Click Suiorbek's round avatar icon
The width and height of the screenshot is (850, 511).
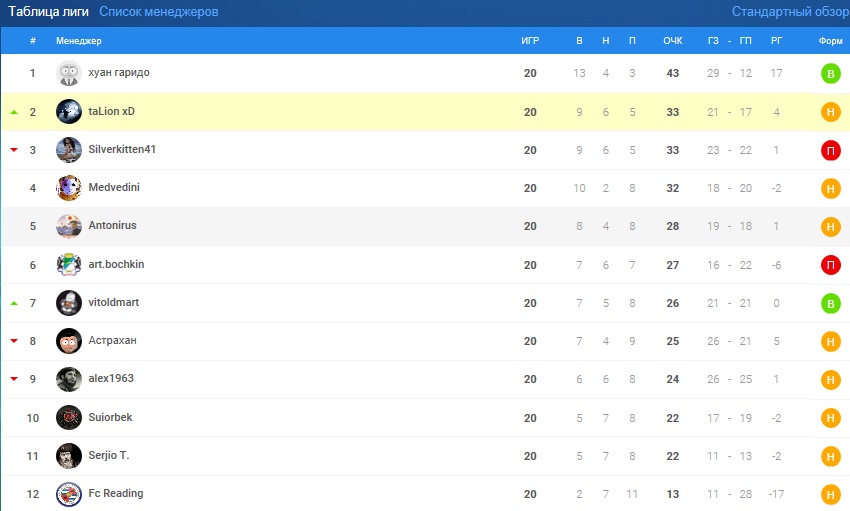pos(69,417)
